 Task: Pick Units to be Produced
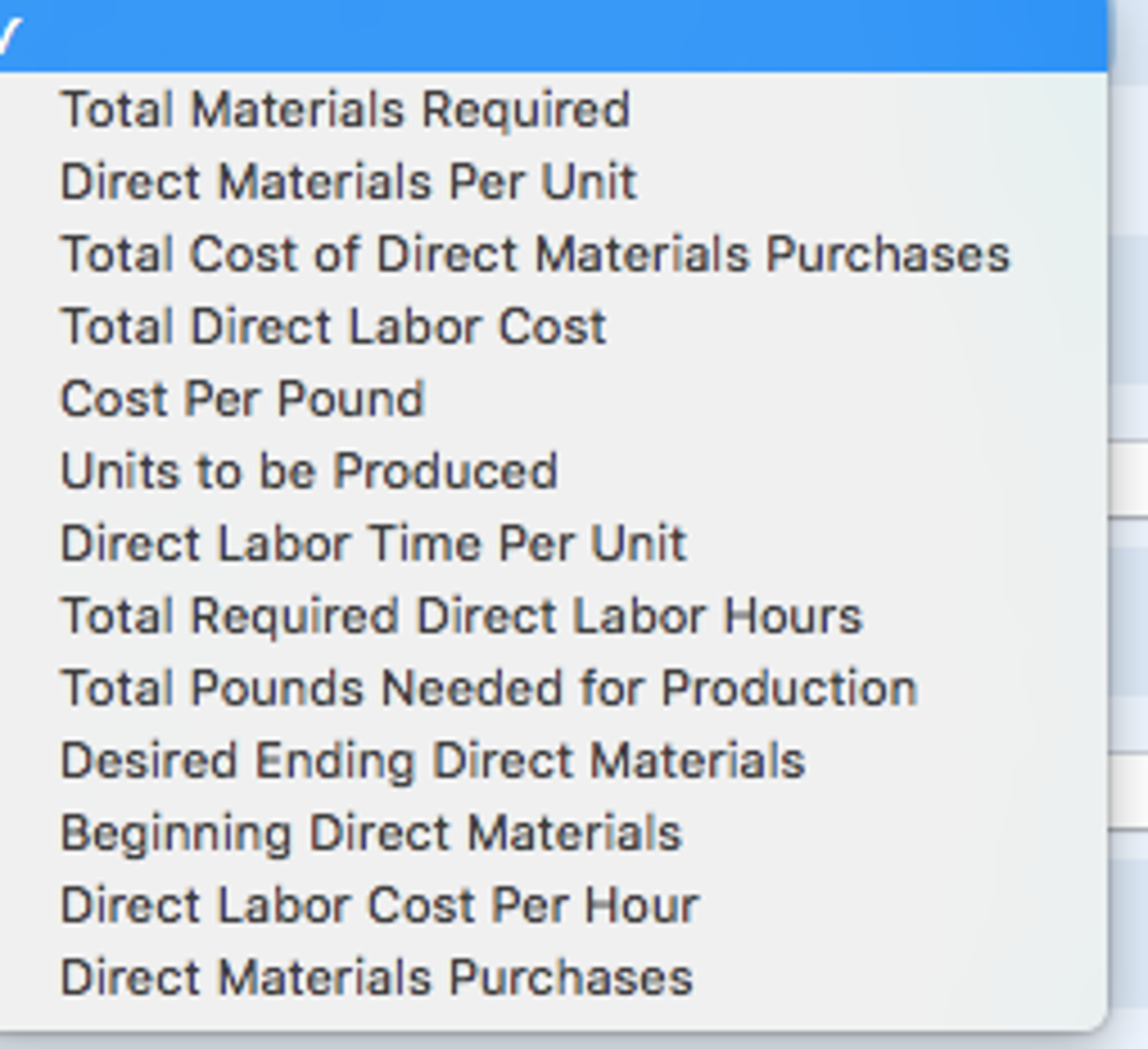click(309, 471)
